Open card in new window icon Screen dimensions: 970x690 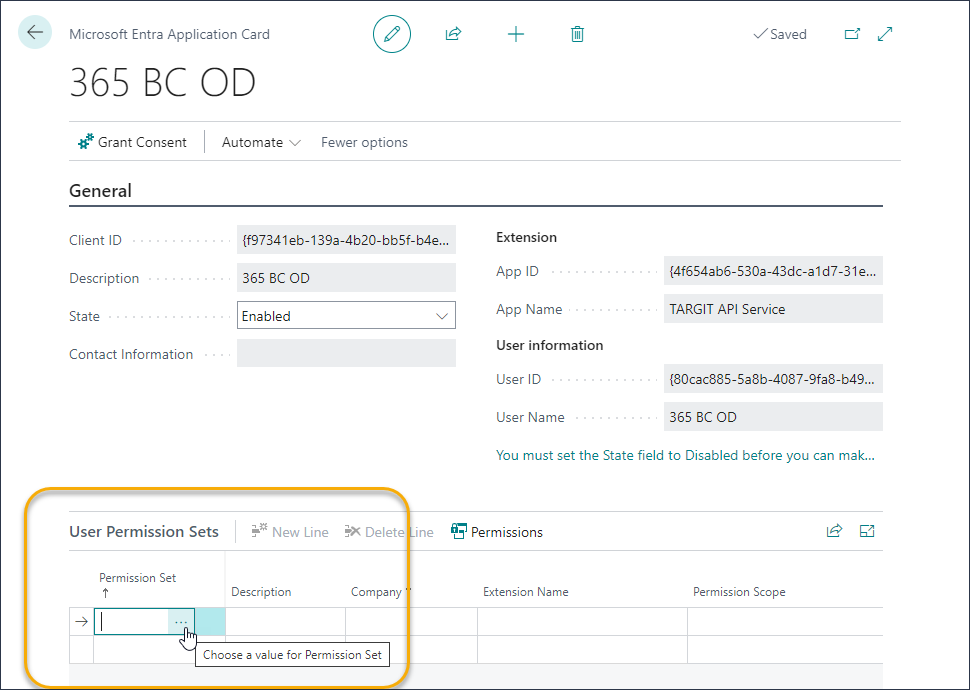click(852, 34)
